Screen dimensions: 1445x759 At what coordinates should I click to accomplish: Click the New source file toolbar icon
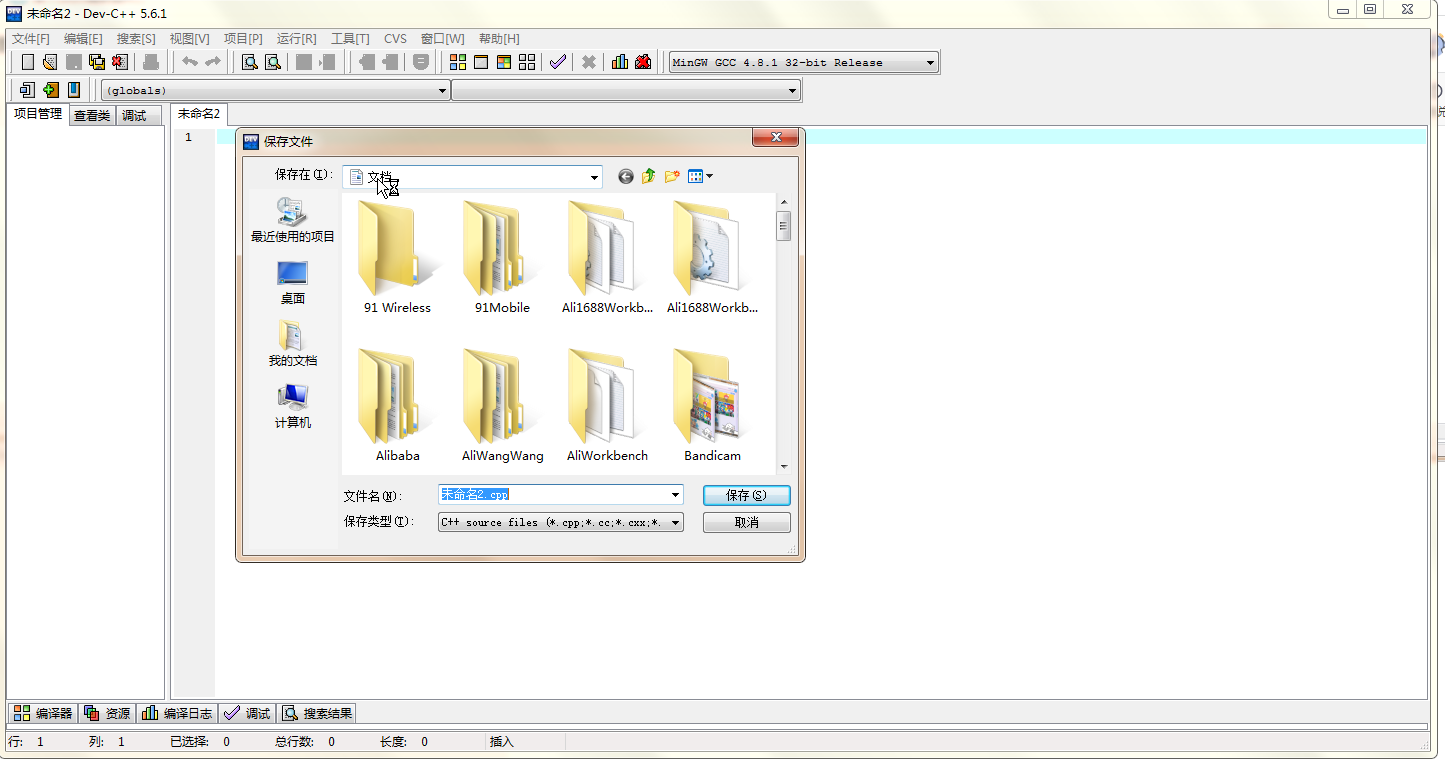click(28, 62)
